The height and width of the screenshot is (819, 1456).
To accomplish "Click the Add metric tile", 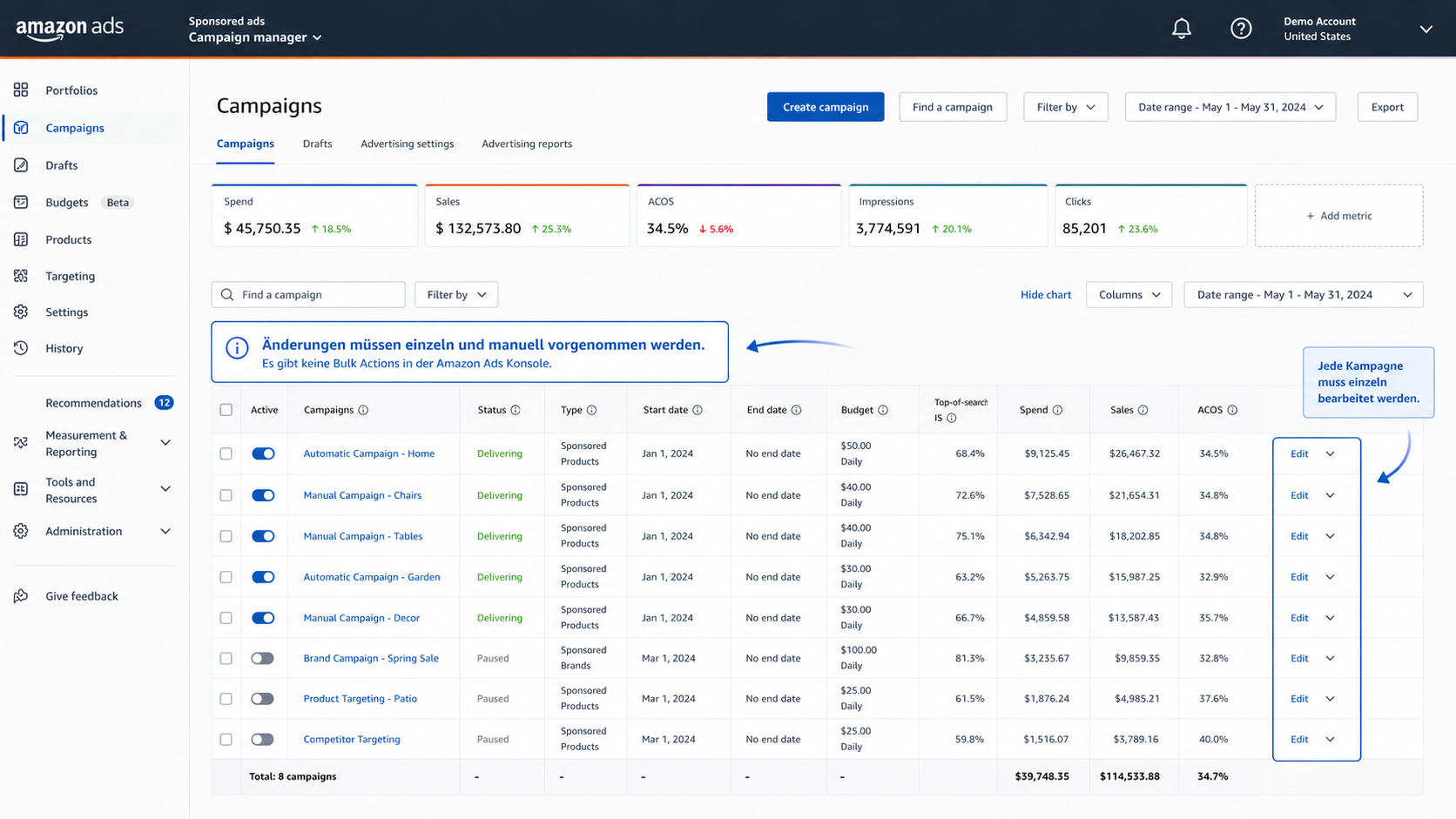I will coord(1339,216).
